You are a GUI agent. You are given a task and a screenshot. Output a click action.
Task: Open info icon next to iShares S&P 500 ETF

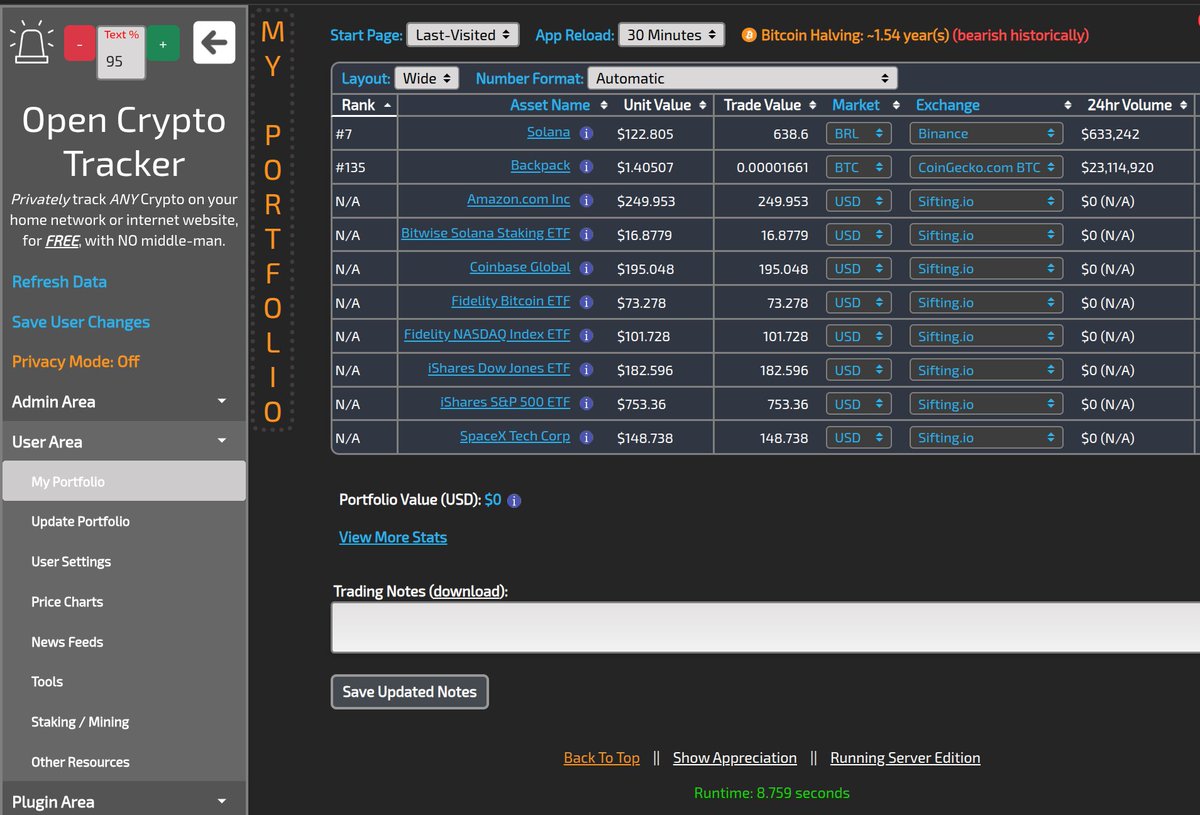pyautogui.click(x=587, y=404)
